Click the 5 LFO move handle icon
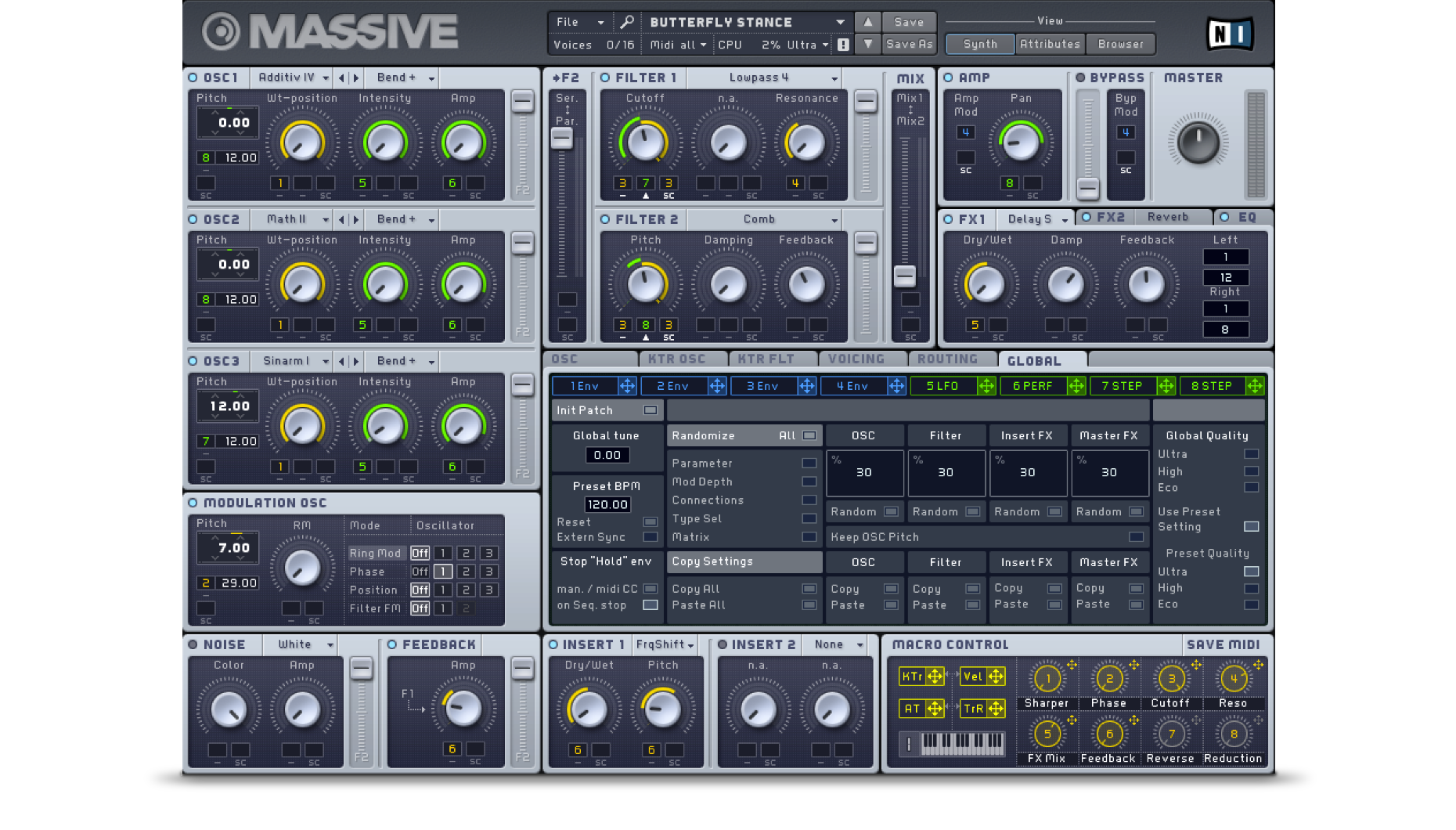Image resolution: width=1456 pixels, height=830 pixels. click(x=986, y=386)
